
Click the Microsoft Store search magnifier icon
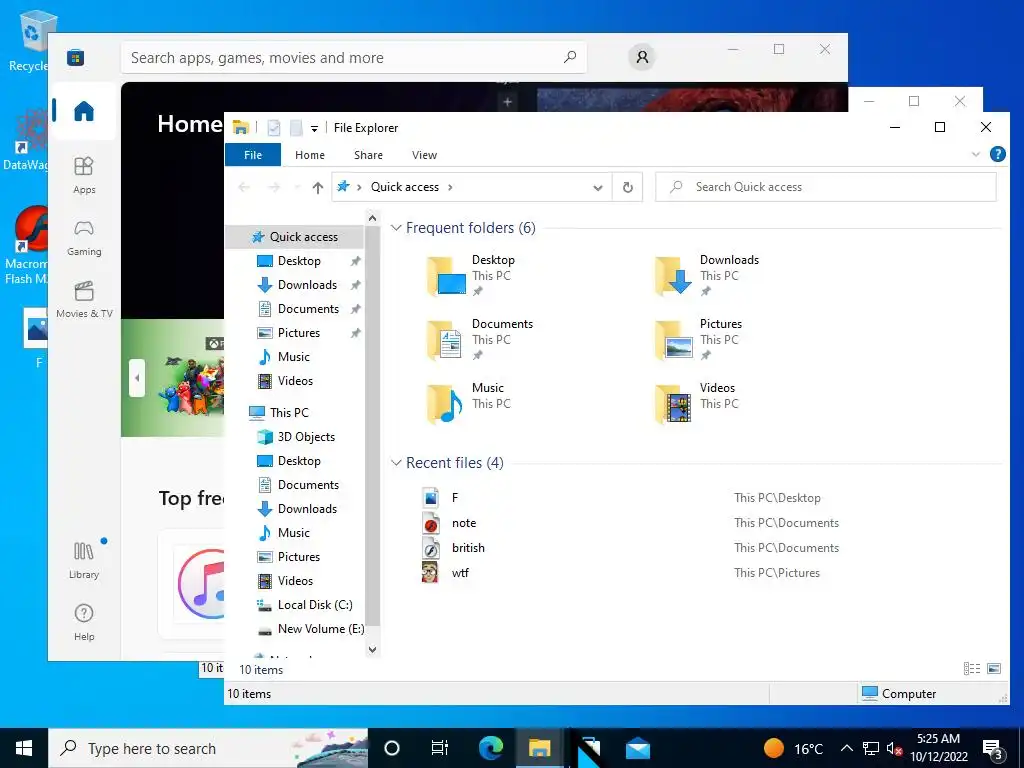point(569,57)
